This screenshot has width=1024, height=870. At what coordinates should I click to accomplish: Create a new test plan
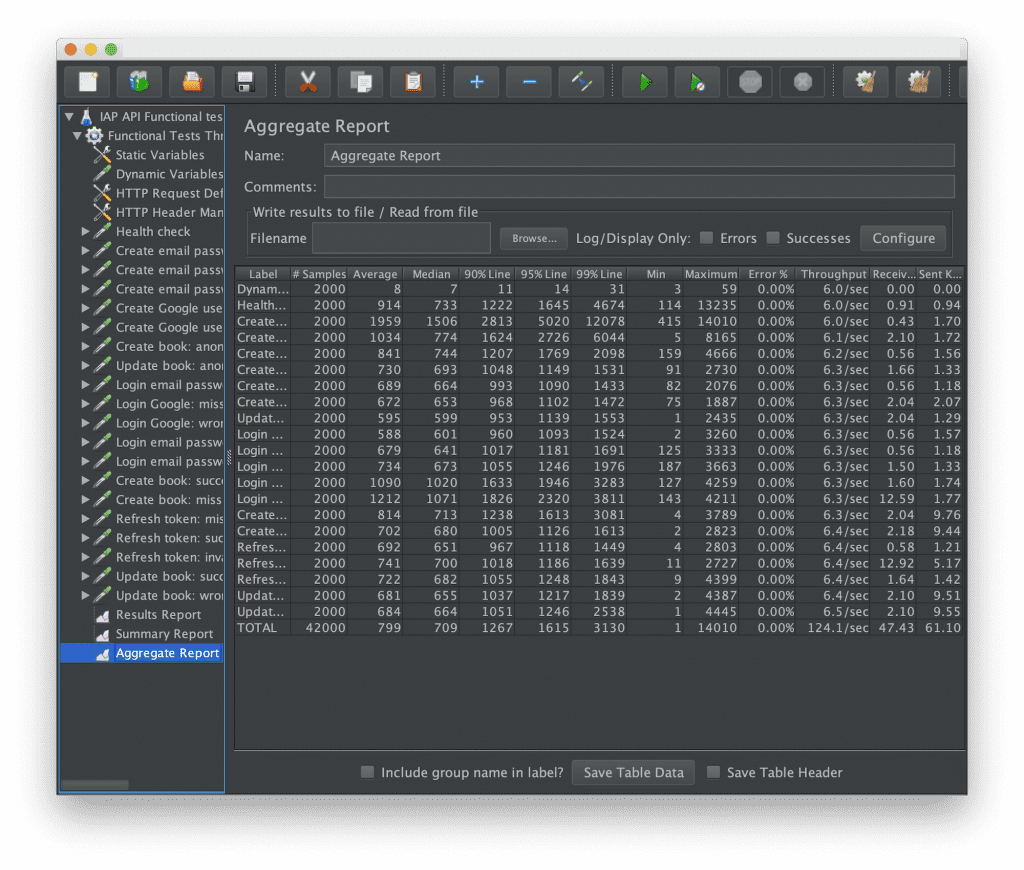86,82
